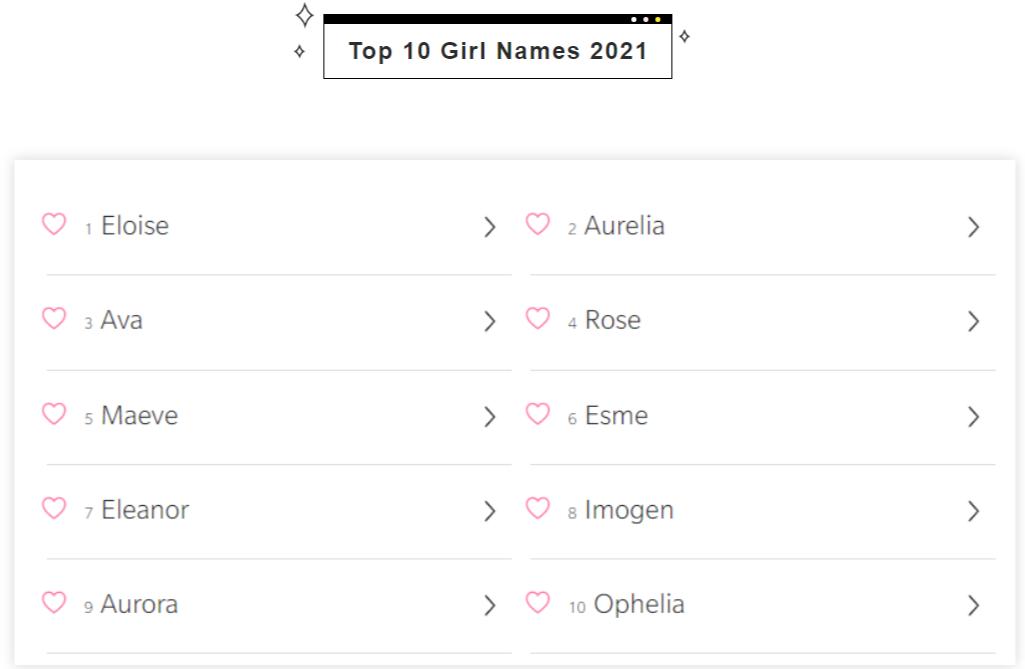
Task: Open the Esme name entry
Action: coord(616,416)
